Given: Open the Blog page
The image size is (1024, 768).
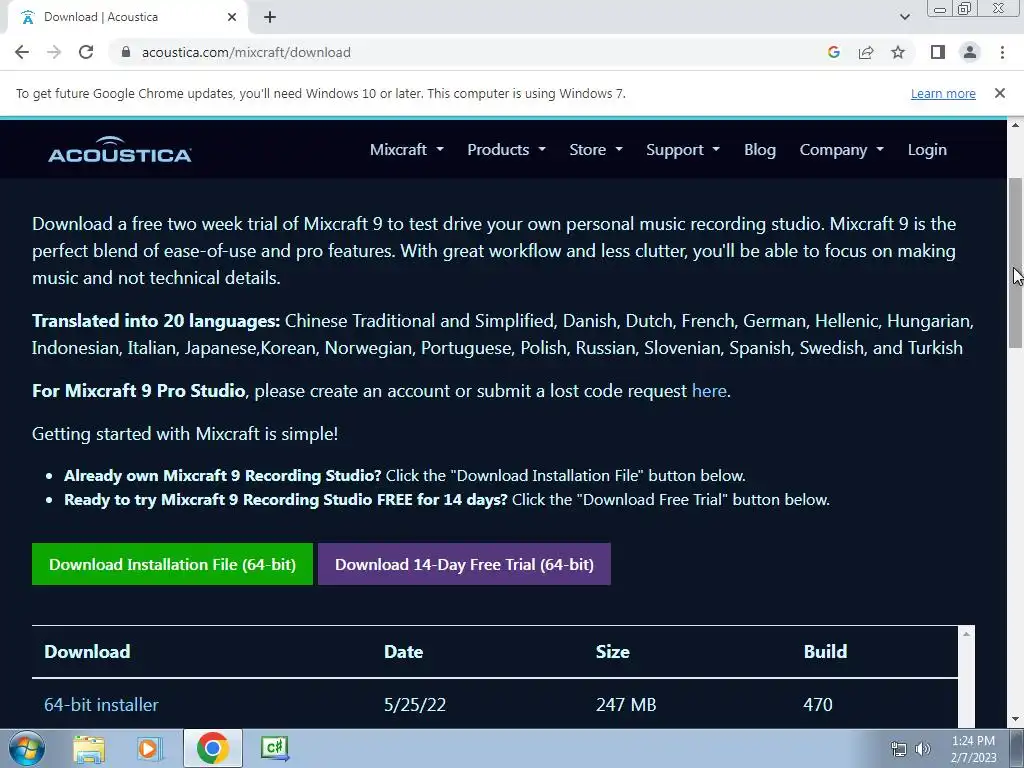Looking at the screenshot, I should 760,150.
